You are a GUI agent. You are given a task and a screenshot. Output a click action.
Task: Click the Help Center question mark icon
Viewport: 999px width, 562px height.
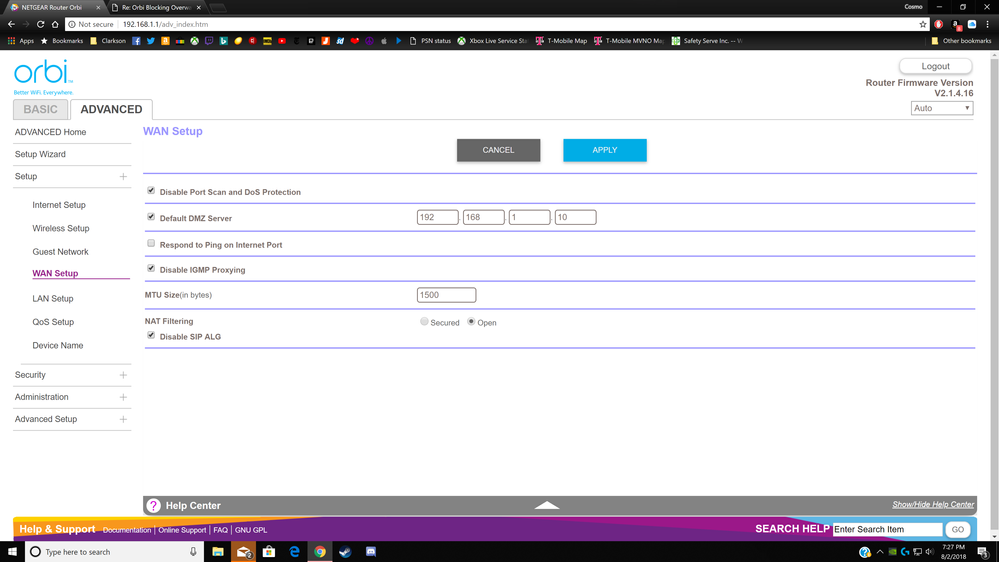[153, 506]
